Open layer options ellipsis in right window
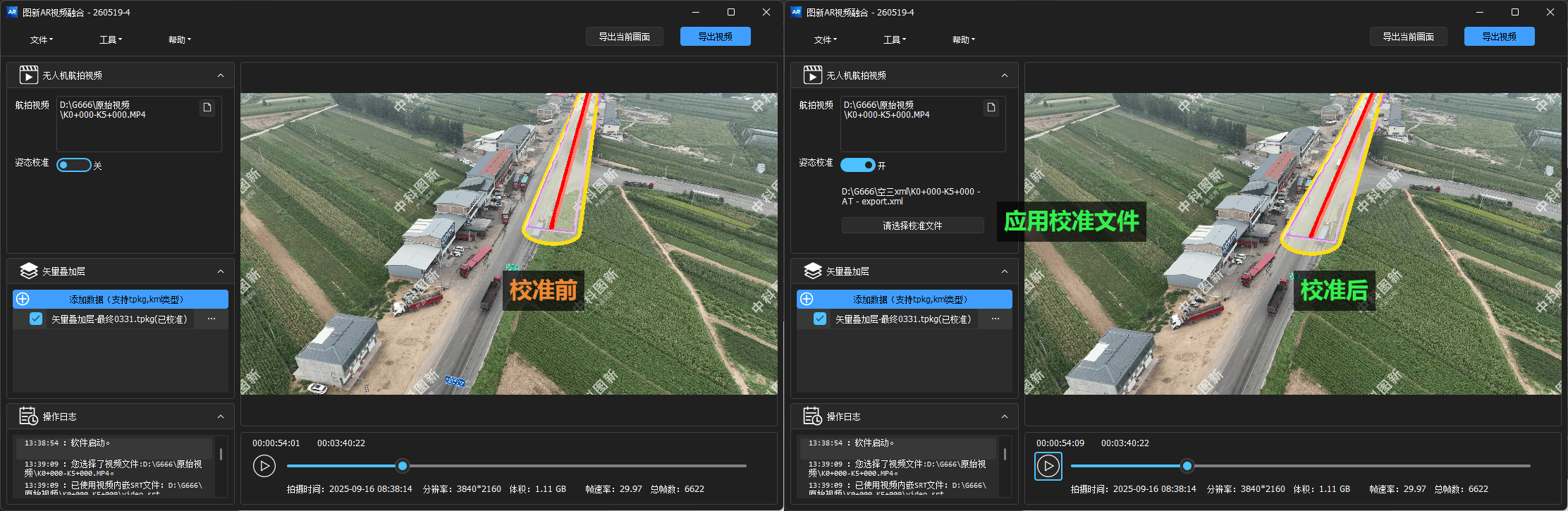 [x=996, y=319]
